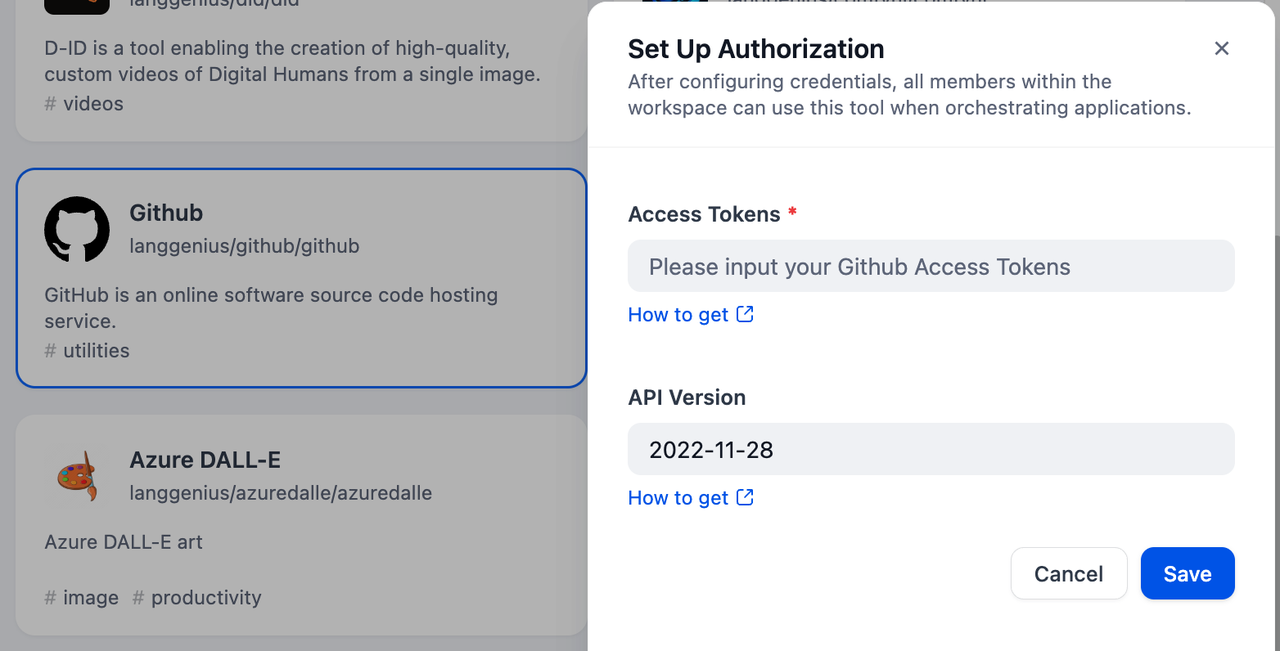
Task: Click the Access Tokens label
Action: [704, 214]
